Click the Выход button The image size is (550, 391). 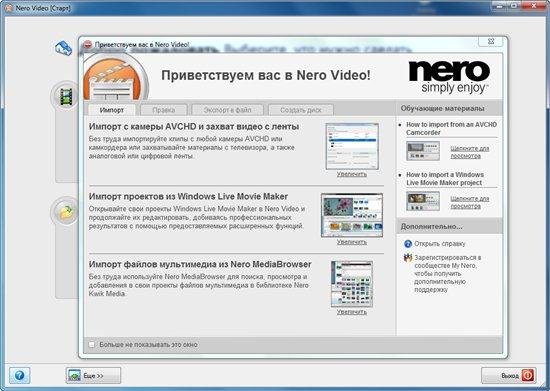click(x=509, y=376)
